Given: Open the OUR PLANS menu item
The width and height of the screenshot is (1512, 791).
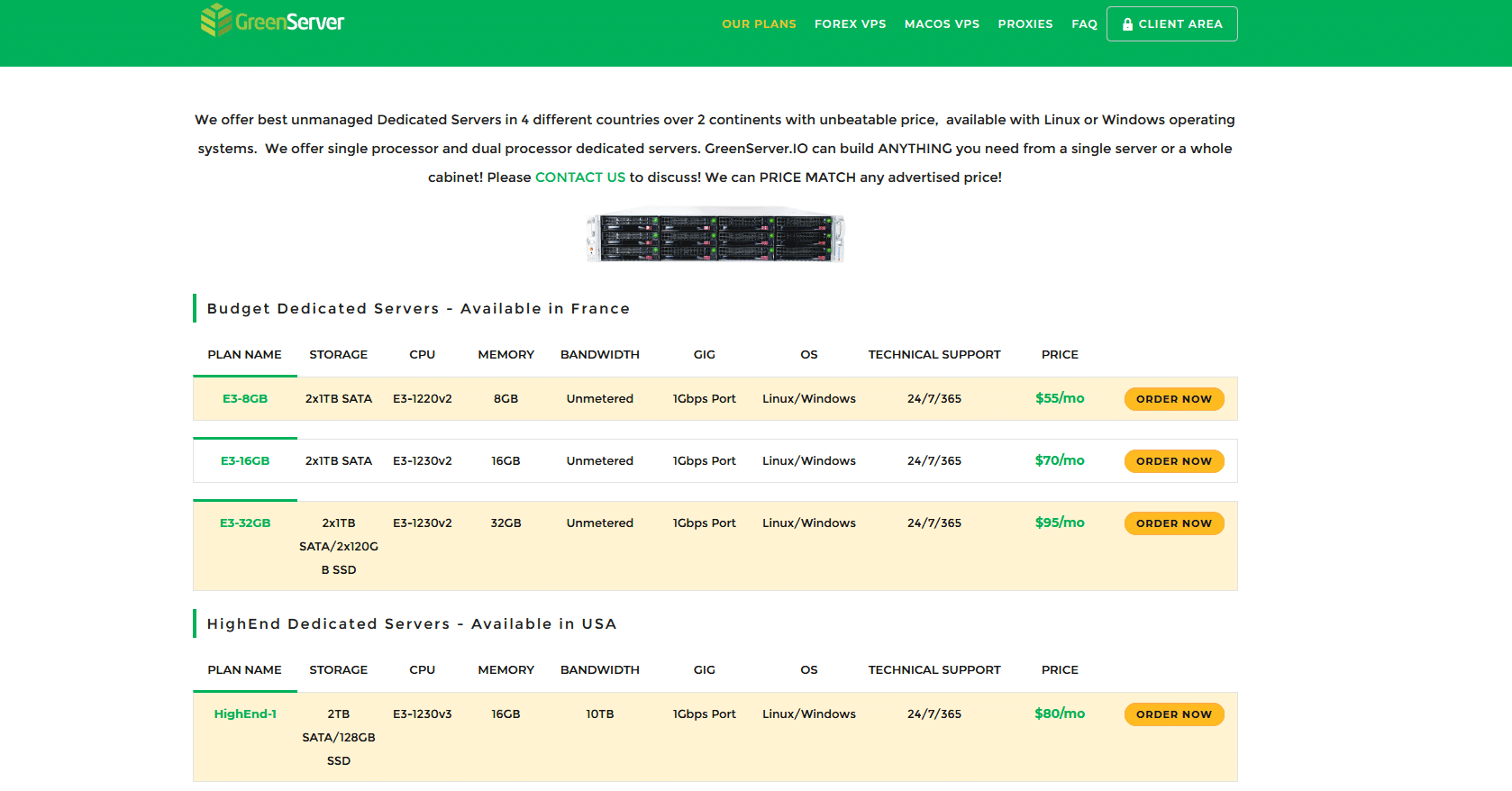Looking at the screenshot, I should tap(759, 24).
